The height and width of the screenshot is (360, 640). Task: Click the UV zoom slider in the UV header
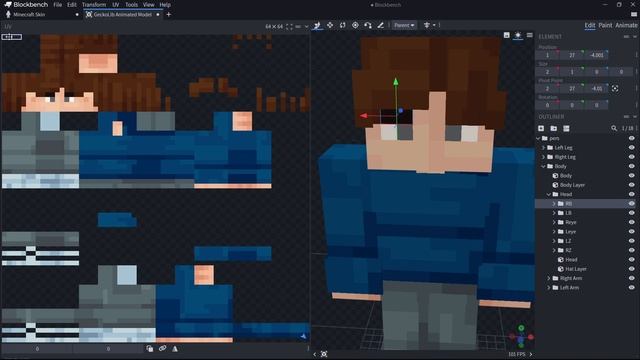click(298, 27)
